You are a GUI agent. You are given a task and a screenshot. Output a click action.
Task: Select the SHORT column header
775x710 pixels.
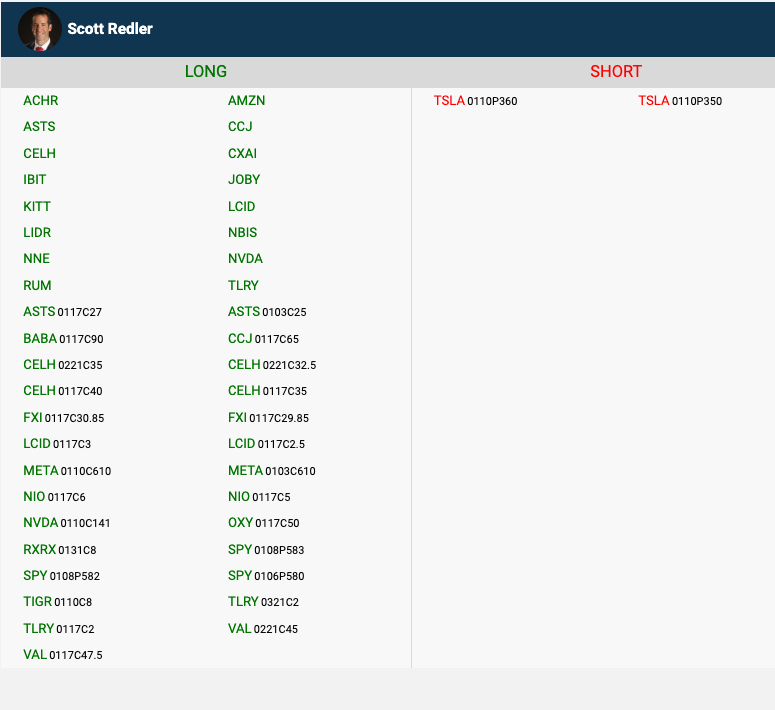[616, 72]
